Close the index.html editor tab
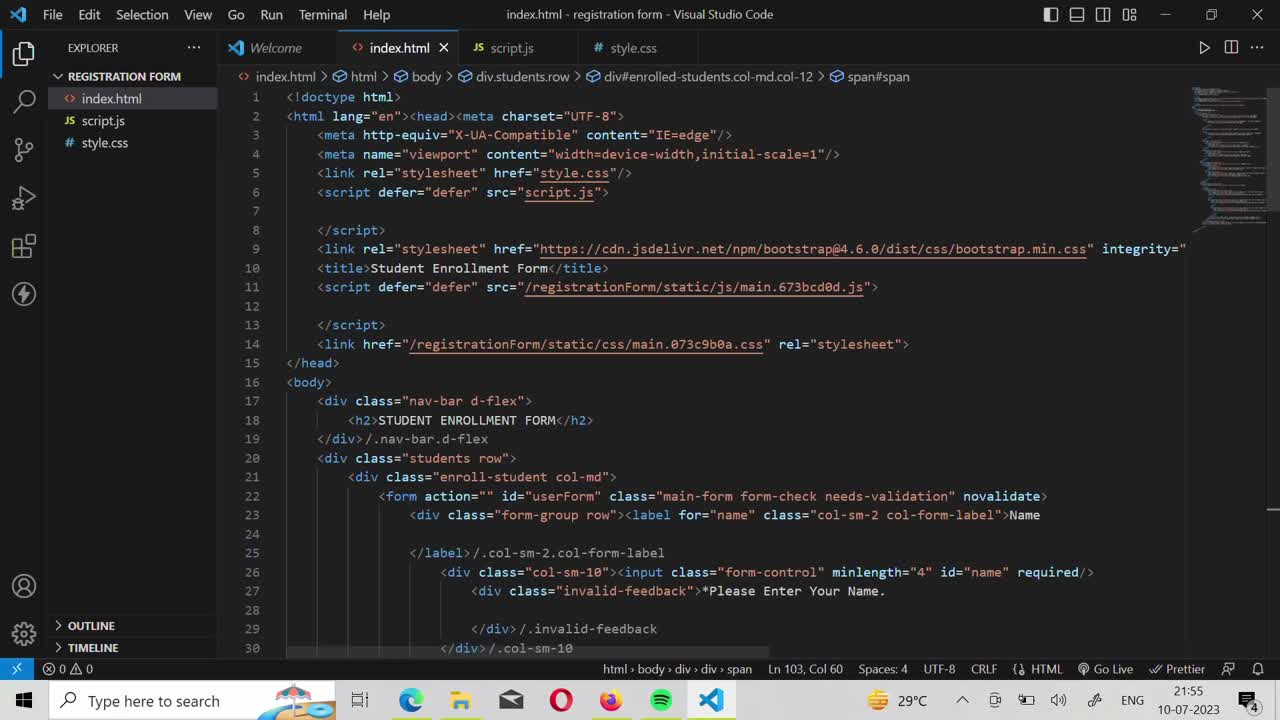This screenshot has height=720, width=1280. [x=444, y=48]
